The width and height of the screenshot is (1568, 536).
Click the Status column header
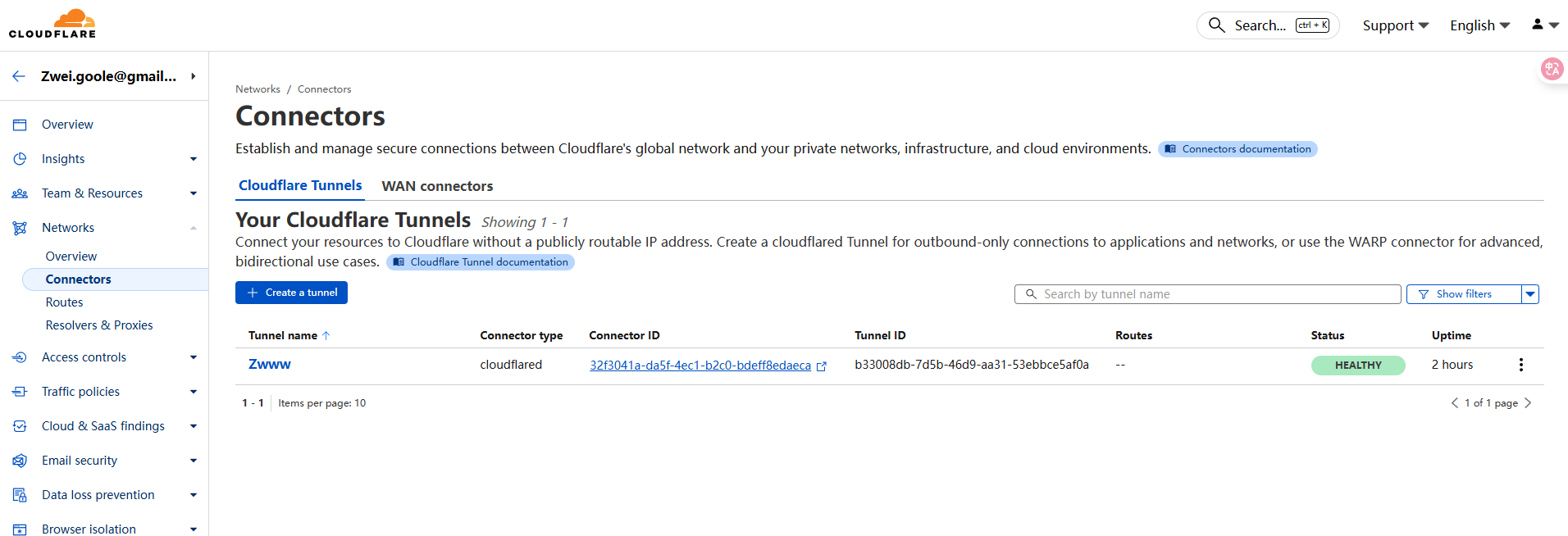1328,335
